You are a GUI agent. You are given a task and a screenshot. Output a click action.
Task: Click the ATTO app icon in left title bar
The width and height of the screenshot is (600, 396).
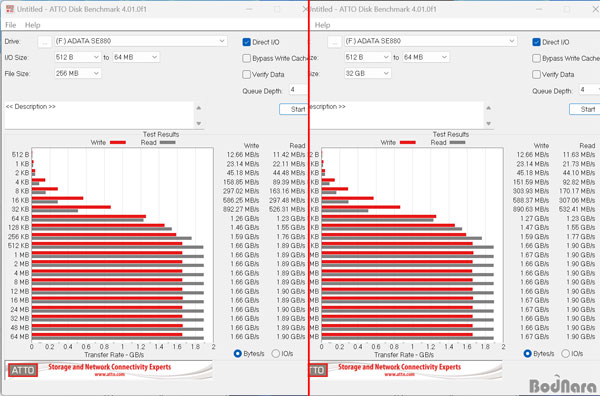pos(10,9)
